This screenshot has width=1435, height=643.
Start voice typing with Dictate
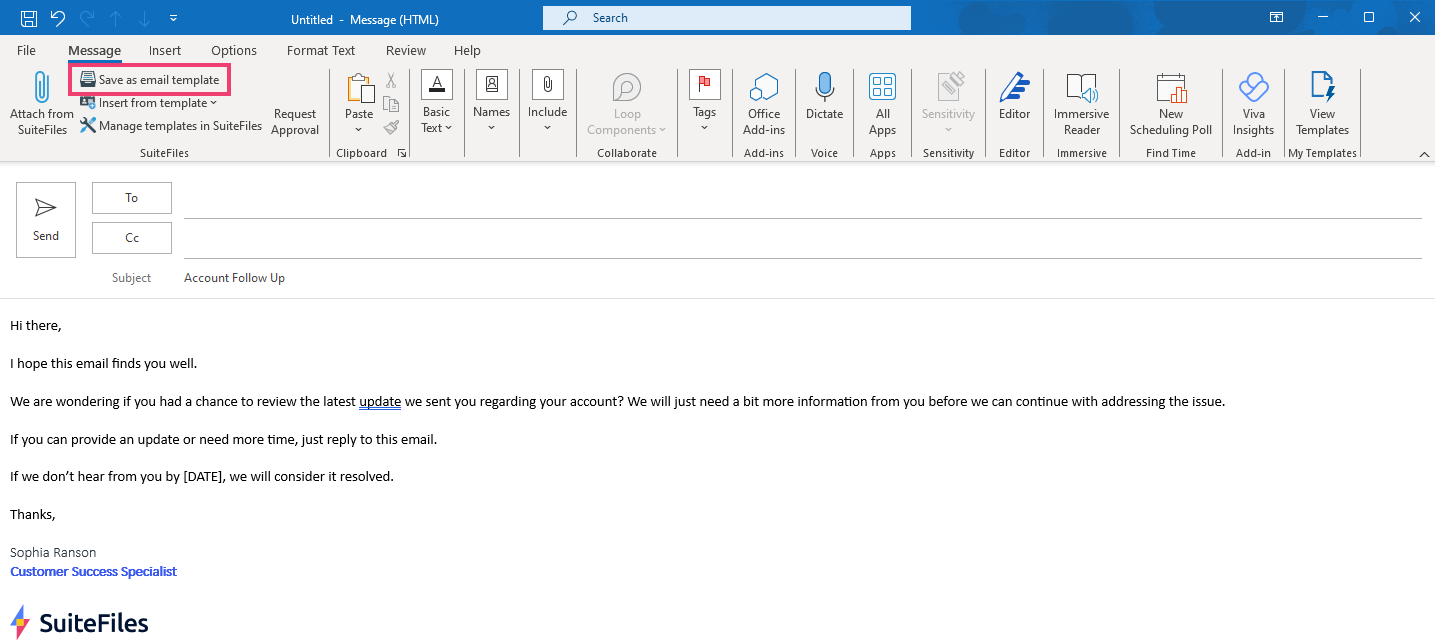click(x=824, y=100)
